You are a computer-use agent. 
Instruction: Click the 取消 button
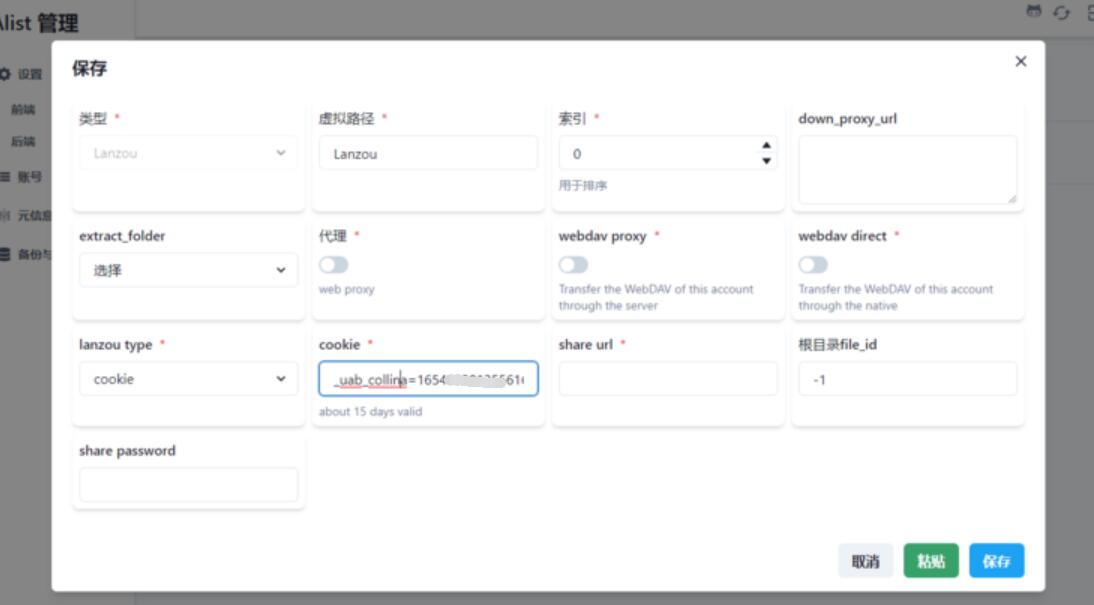click(x=865, y=561)
